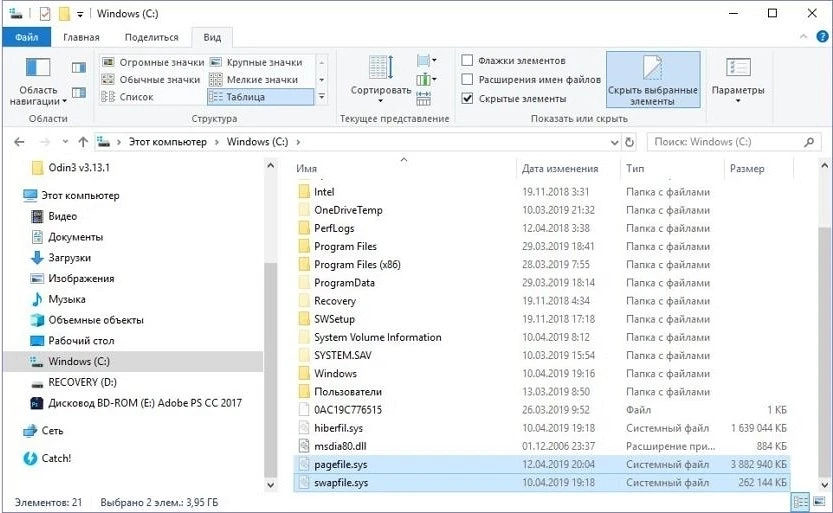This screenshot has width=833, height=513.
Task: Open the recent locations dropdown arrow
Action: pyautogui.click(x=65, y=142)
